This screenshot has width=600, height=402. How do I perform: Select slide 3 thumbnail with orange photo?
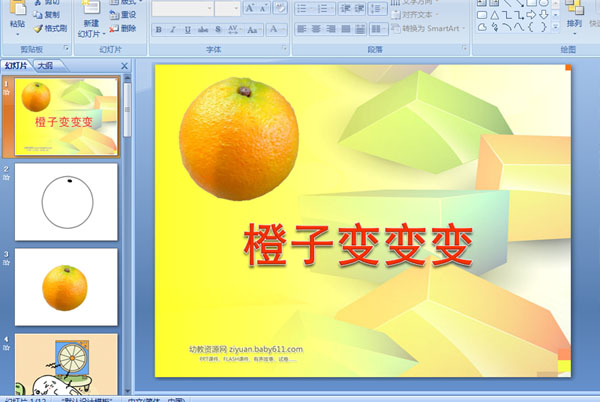66,287
